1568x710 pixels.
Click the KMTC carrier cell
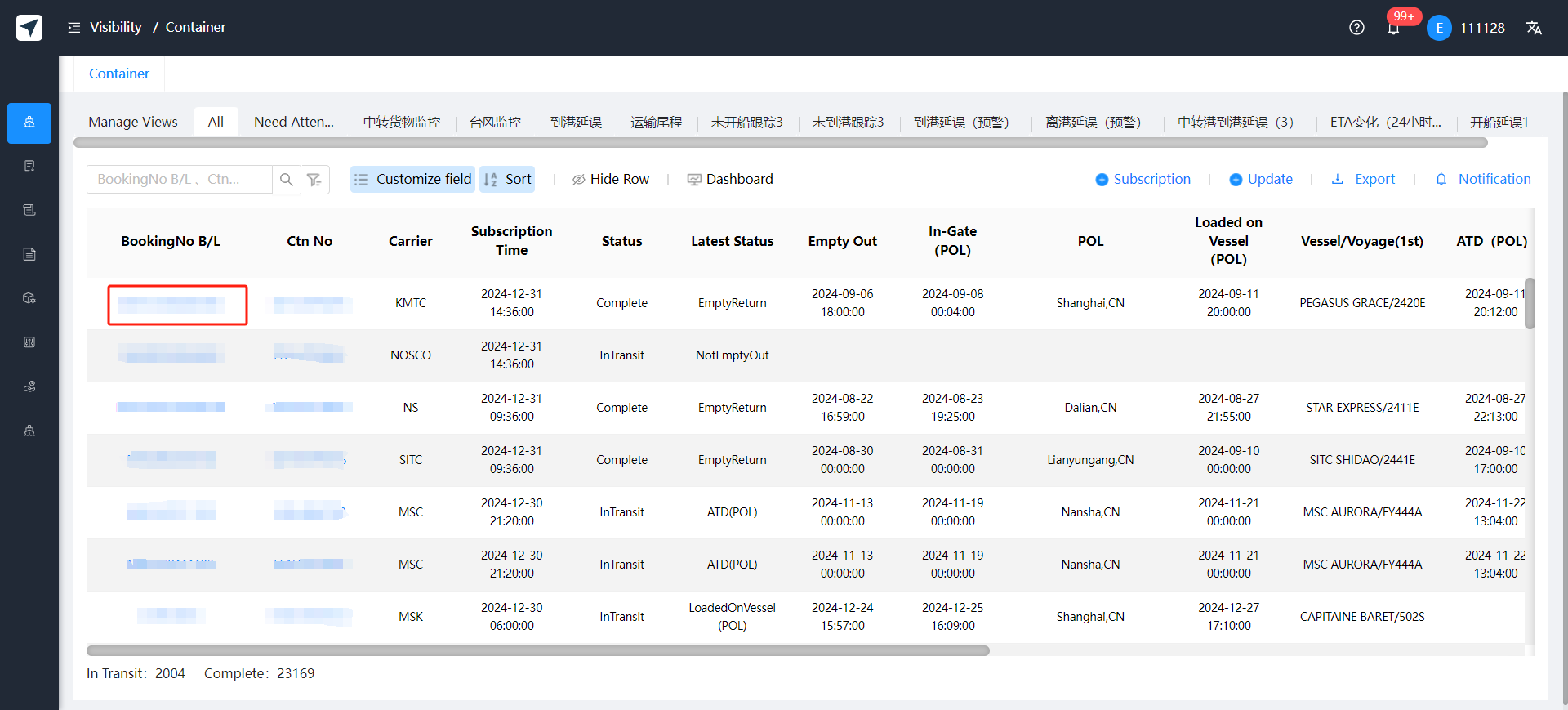411,303
